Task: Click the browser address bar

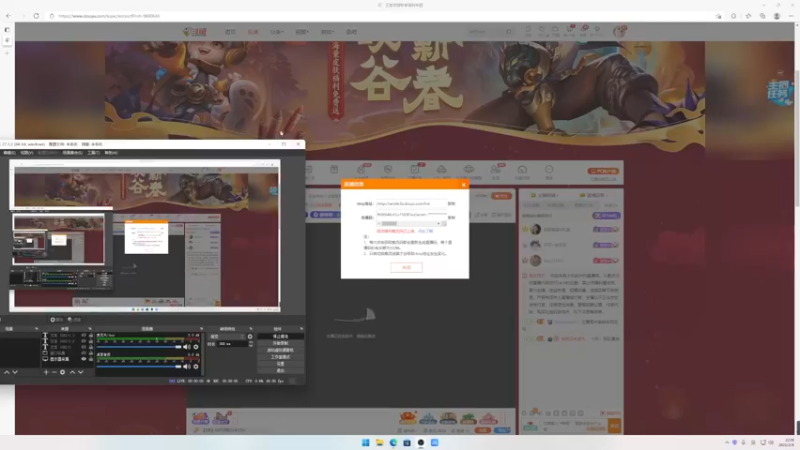Action: point(378,16)
